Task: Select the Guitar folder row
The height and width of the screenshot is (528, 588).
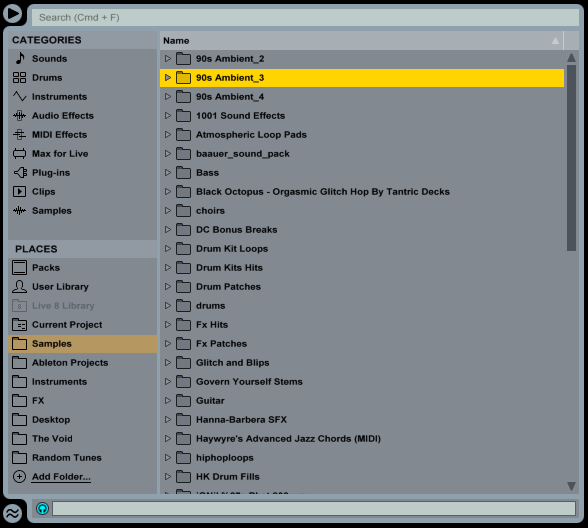Action: click(x=362, y=401)
